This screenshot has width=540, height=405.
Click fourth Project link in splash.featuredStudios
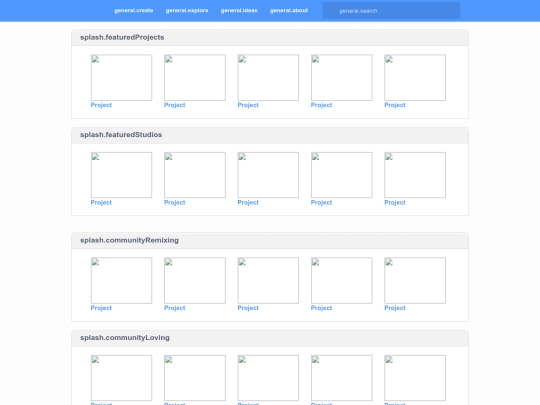coord(321,202)
